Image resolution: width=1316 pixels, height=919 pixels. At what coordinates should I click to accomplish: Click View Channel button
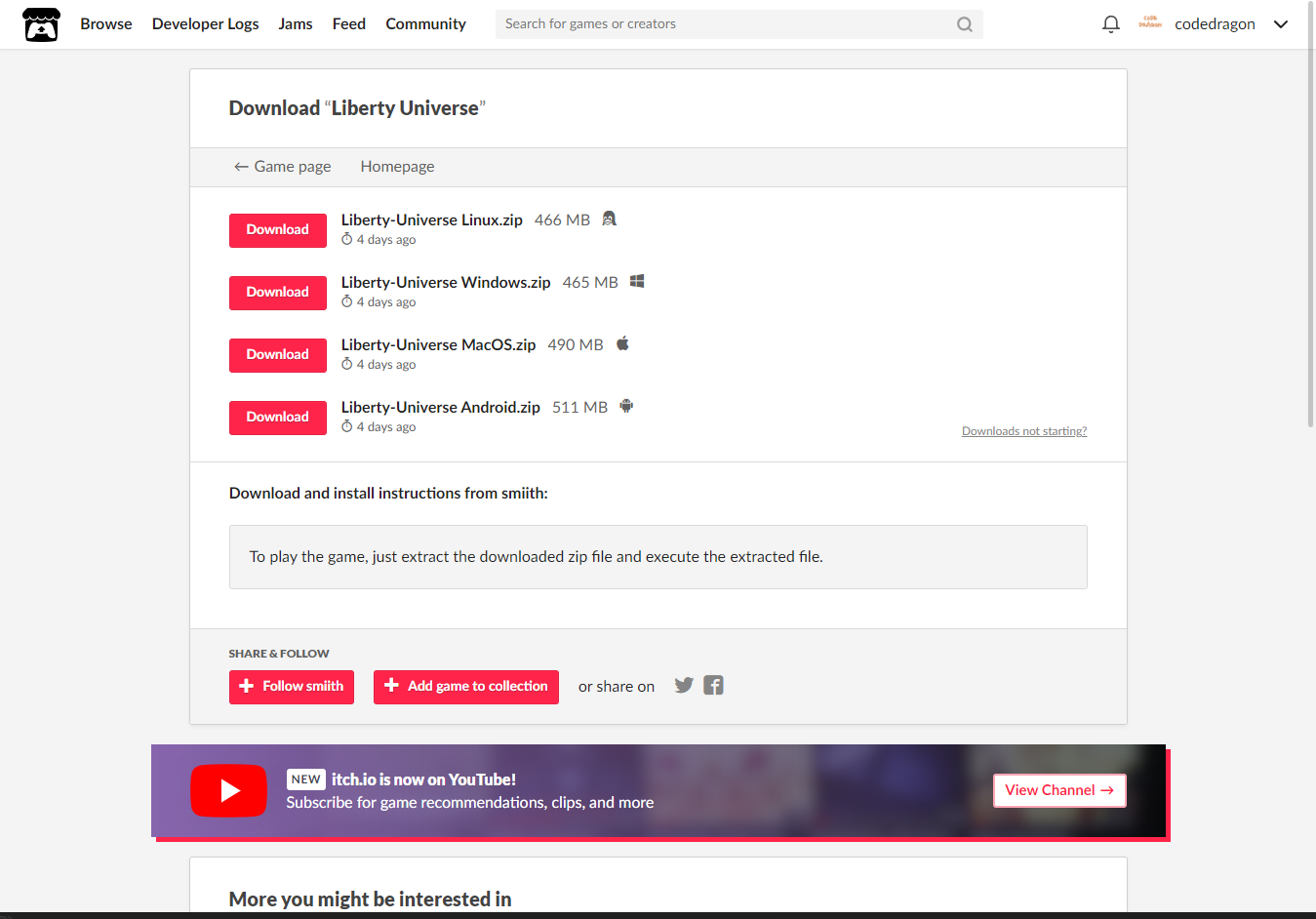[x=1059, y=790]
